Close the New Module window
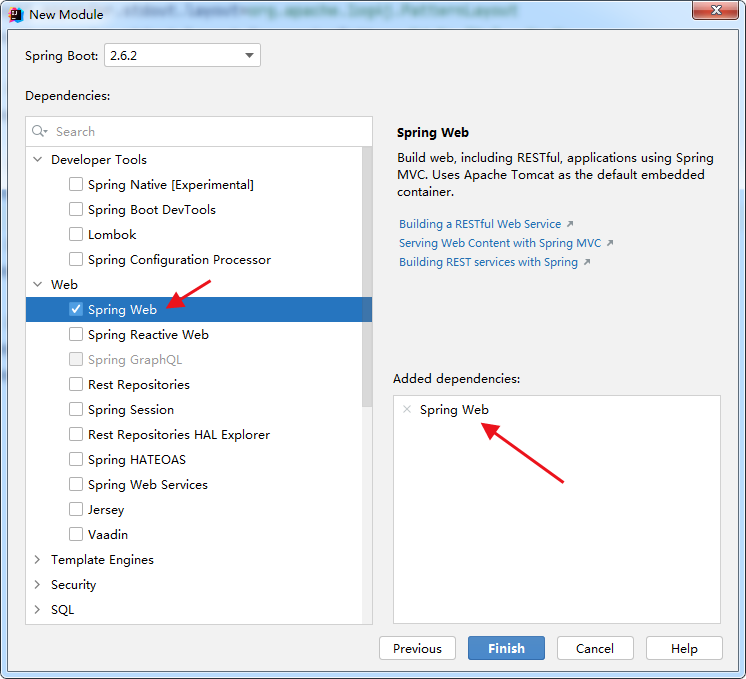This screenshot has width=746, height=679. click(716, 10)
